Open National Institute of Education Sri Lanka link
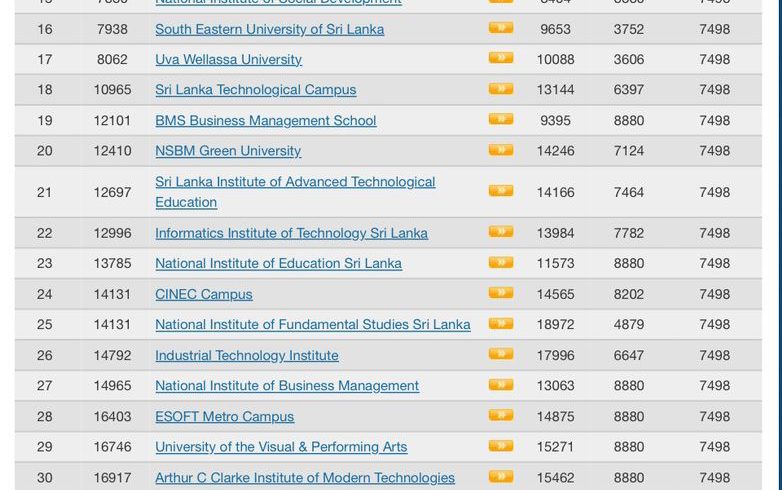Image resolution: width=782 pixels, height=490 pixels. 278,264
